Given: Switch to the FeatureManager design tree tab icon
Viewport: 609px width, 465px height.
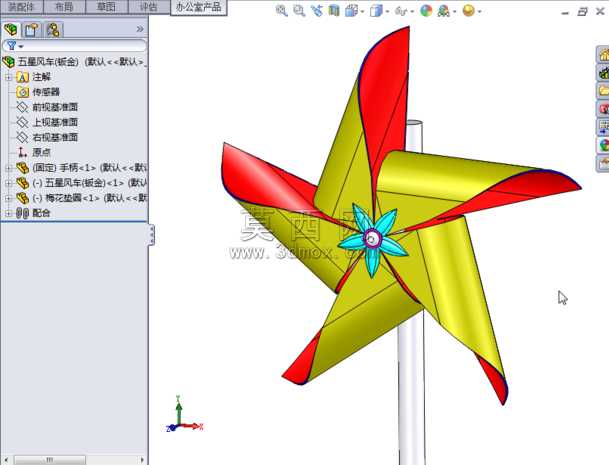Looking at the screenshot, I should click(x=11, y=30).
